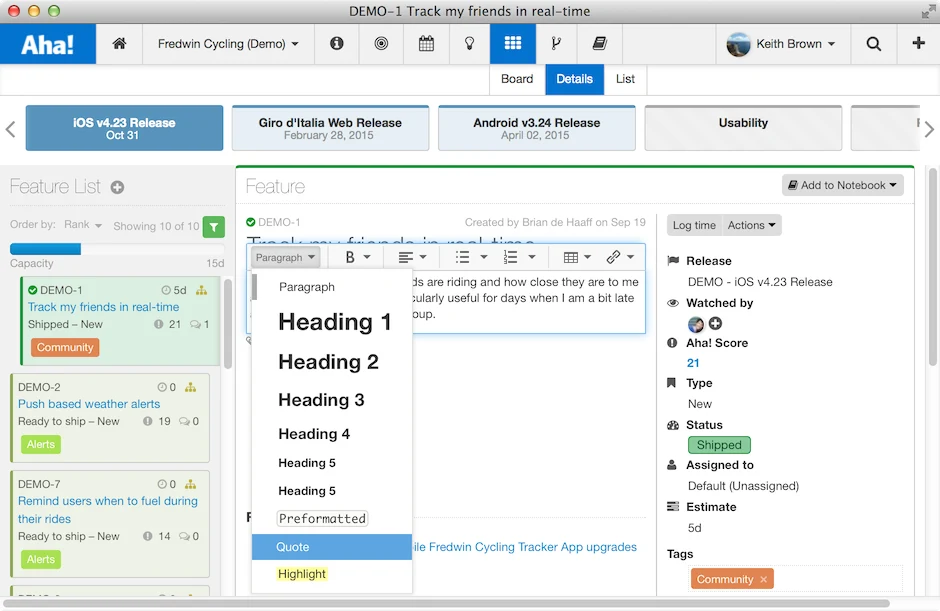
Task: Open the Fredwin Cycling (Demo) product dropdown
Action: pos(228,44)
